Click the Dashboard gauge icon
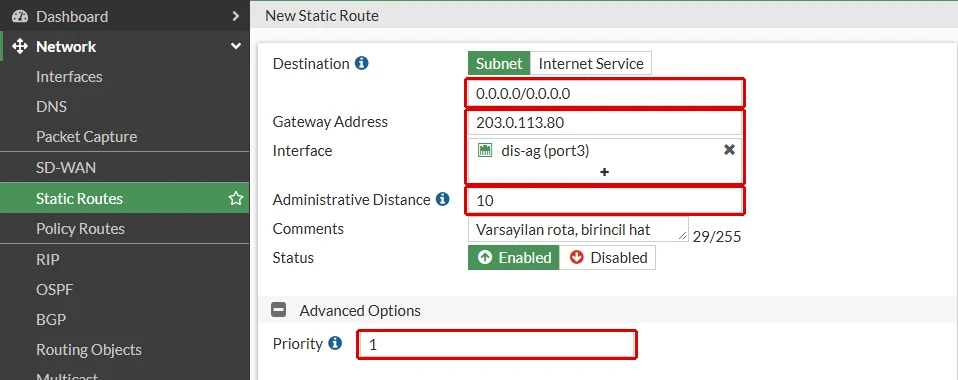The height and width of the screenshot is (380, 958). 20,16
